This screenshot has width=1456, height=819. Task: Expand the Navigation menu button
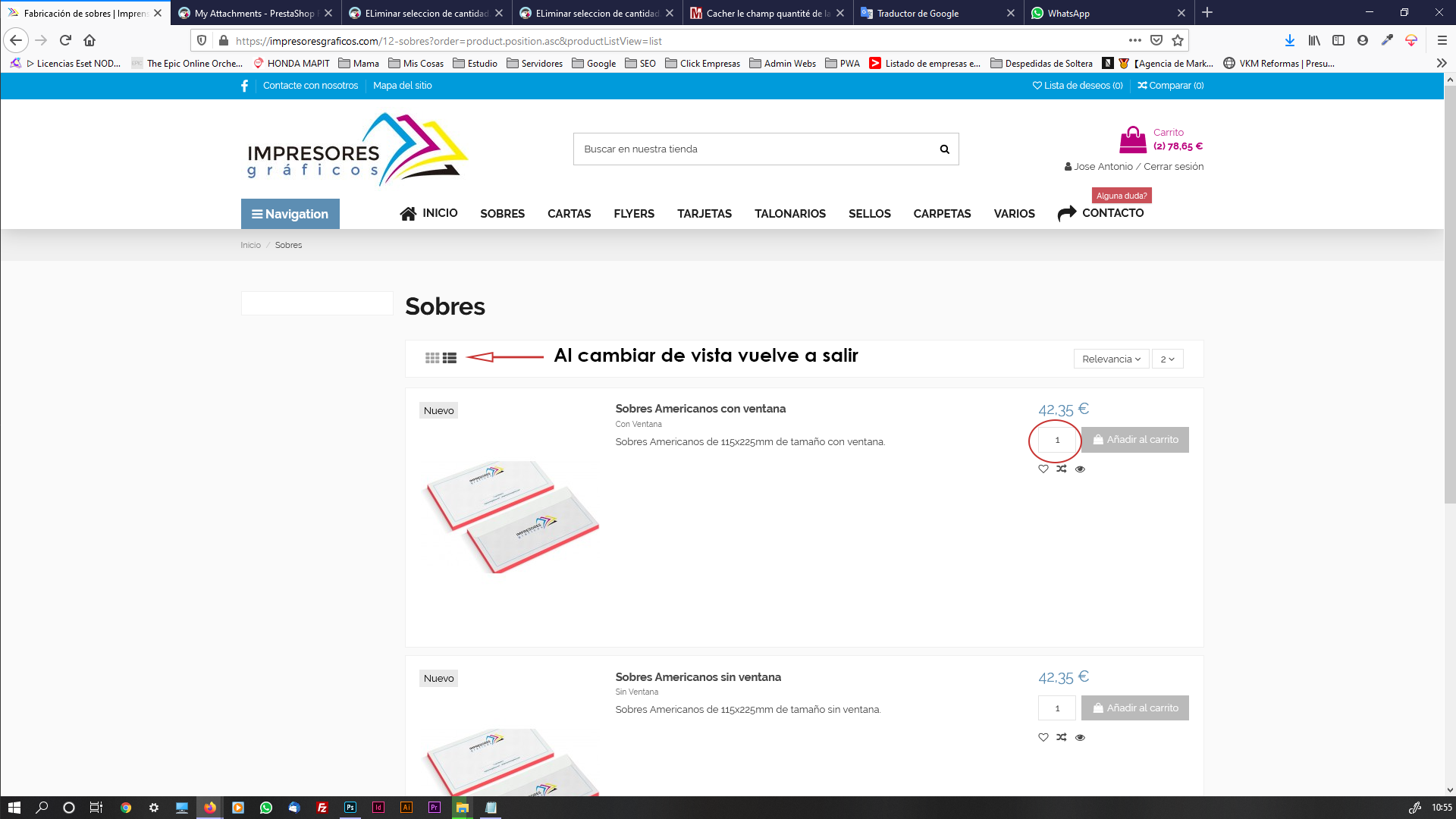(x=290, y=214)
